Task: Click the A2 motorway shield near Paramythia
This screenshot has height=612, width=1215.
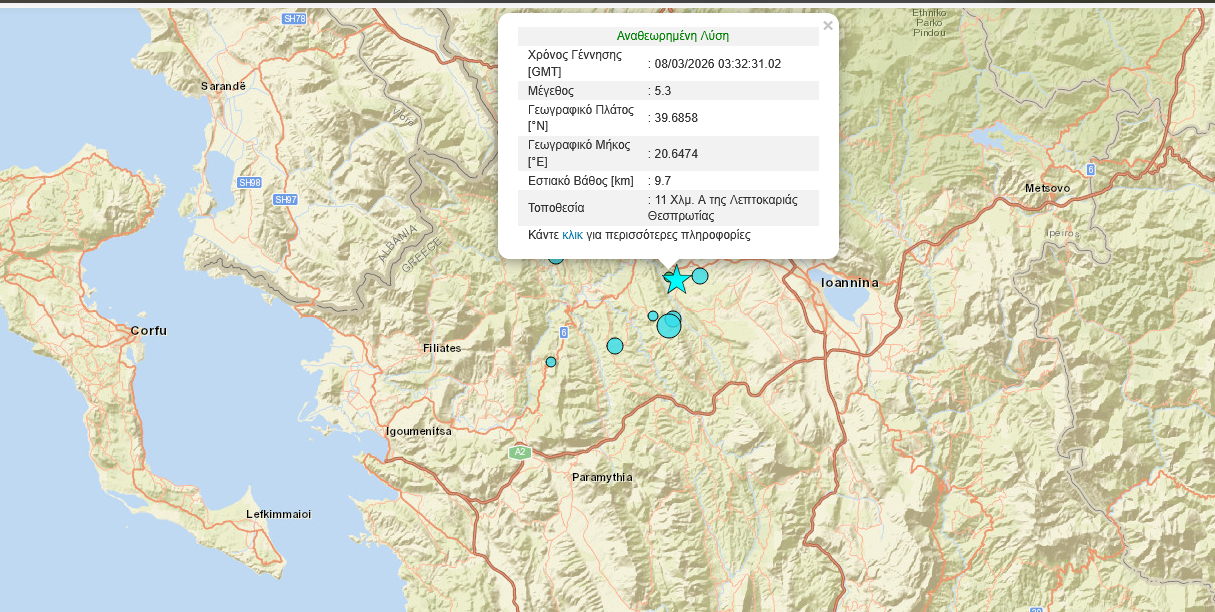Action: click(518, 453)
